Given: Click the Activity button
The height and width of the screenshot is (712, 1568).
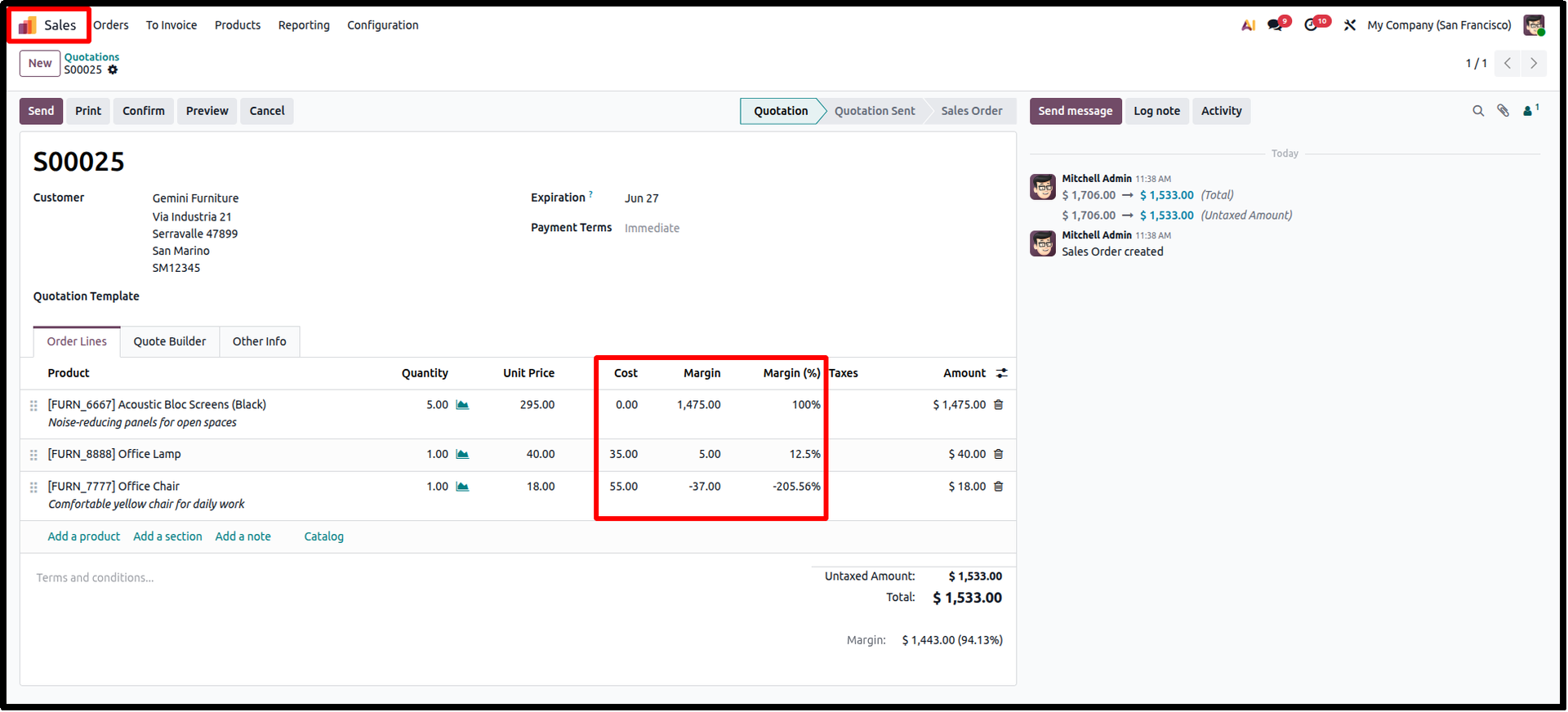Looking at the screenshot, I should 1221,111.
